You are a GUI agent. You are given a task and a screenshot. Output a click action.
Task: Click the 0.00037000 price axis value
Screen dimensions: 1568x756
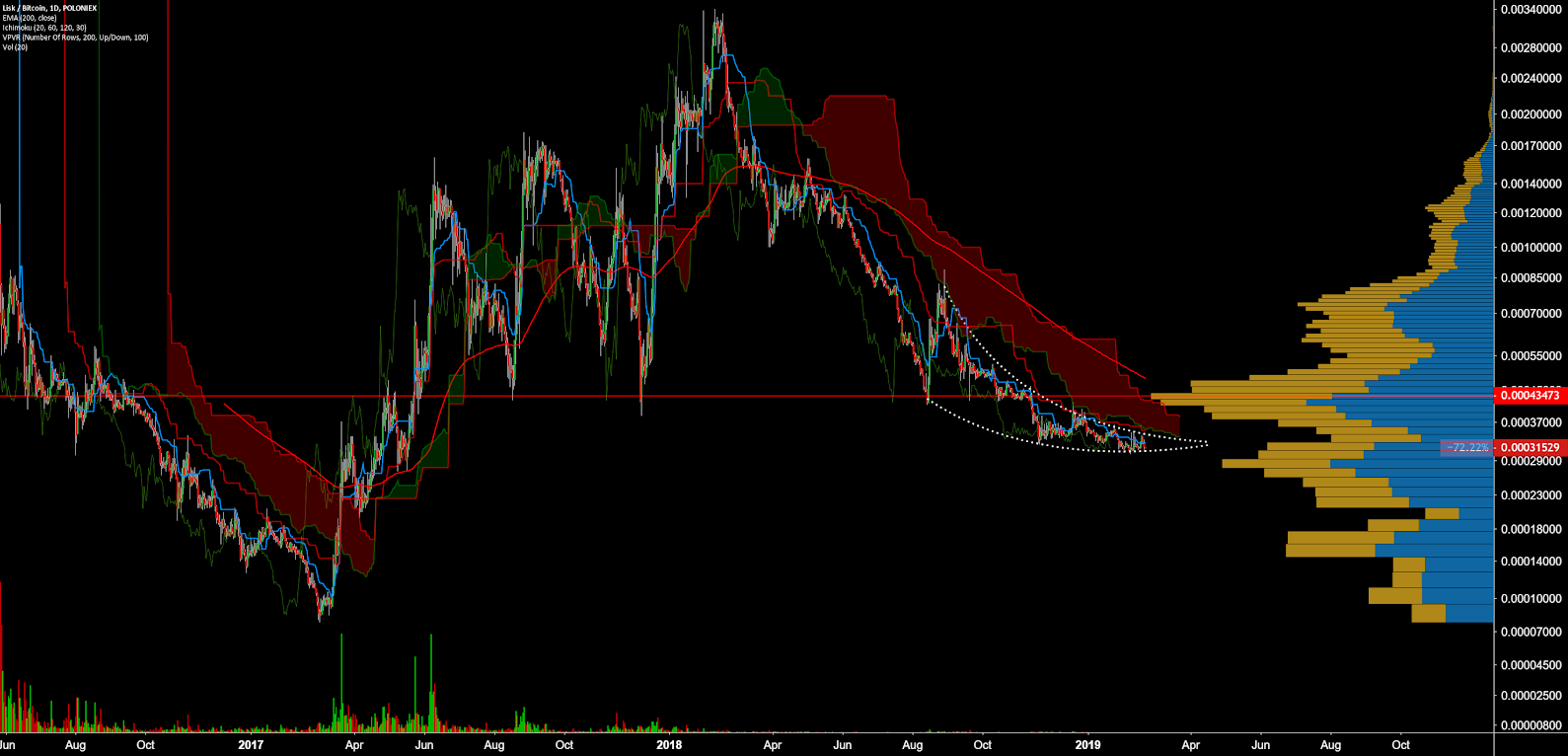[1531, 422]
